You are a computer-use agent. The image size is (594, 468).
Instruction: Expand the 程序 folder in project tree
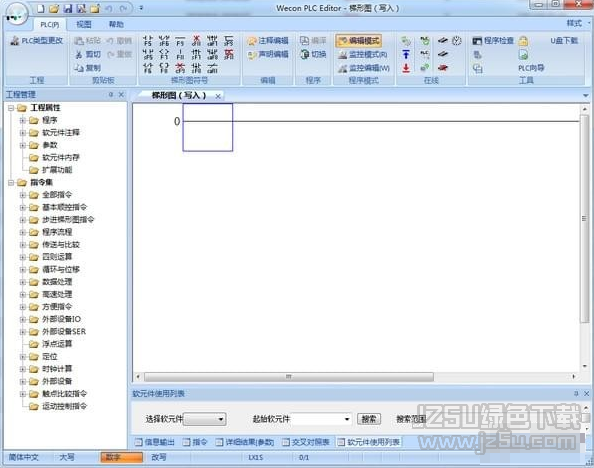(23, 121)
